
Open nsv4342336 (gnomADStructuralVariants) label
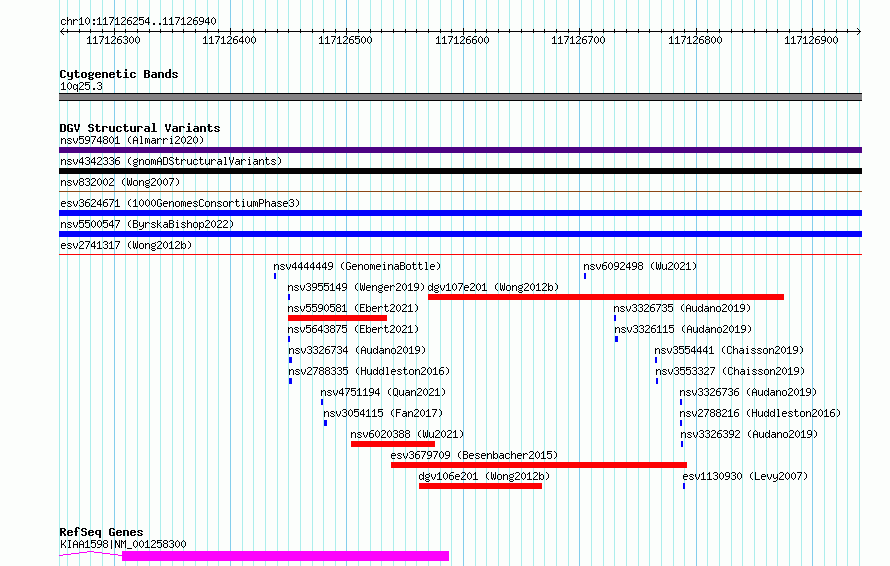click(171, 161)
